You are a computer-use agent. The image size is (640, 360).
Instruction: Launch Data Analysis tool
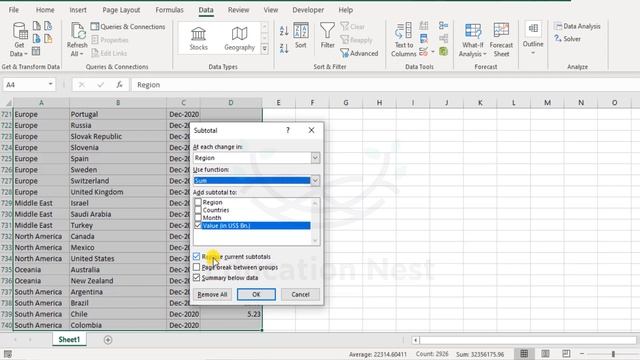[x=577, y=26]
